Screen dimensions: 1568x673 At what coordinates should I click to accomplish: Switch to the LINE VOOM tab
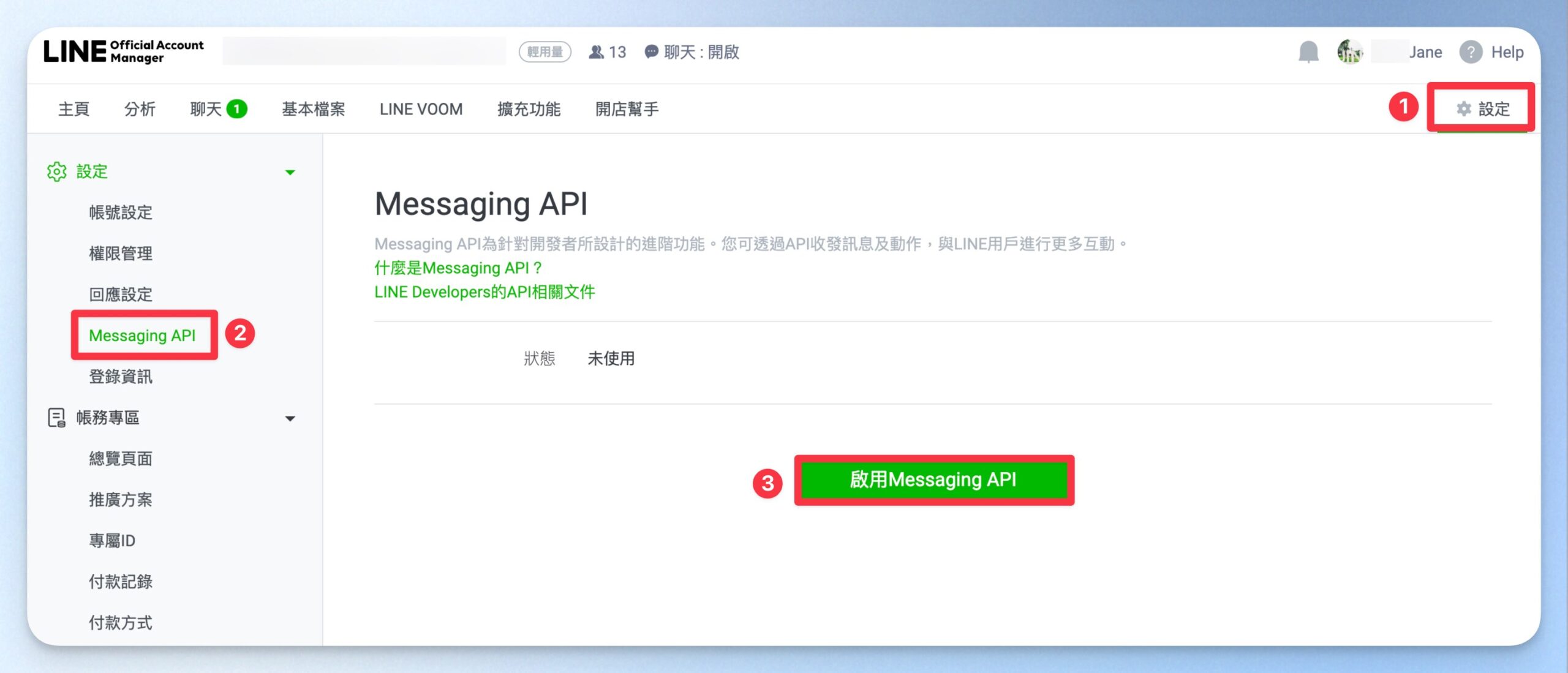(x=421, y=109)
